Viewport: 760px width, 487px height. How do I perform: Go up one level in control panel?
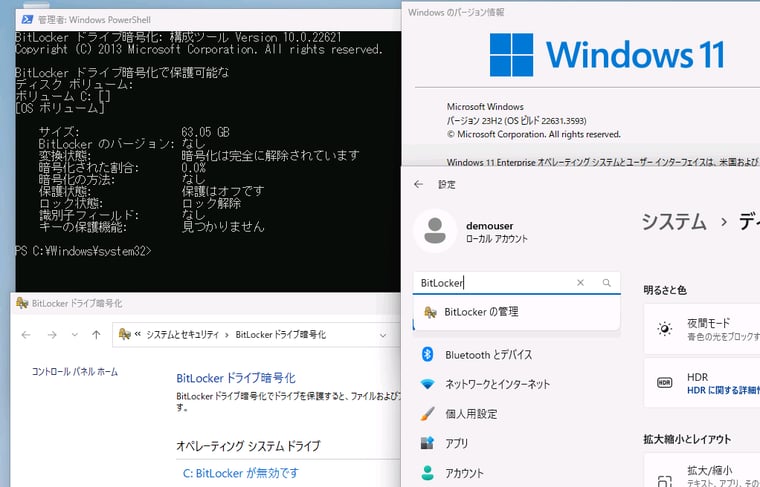96,335
